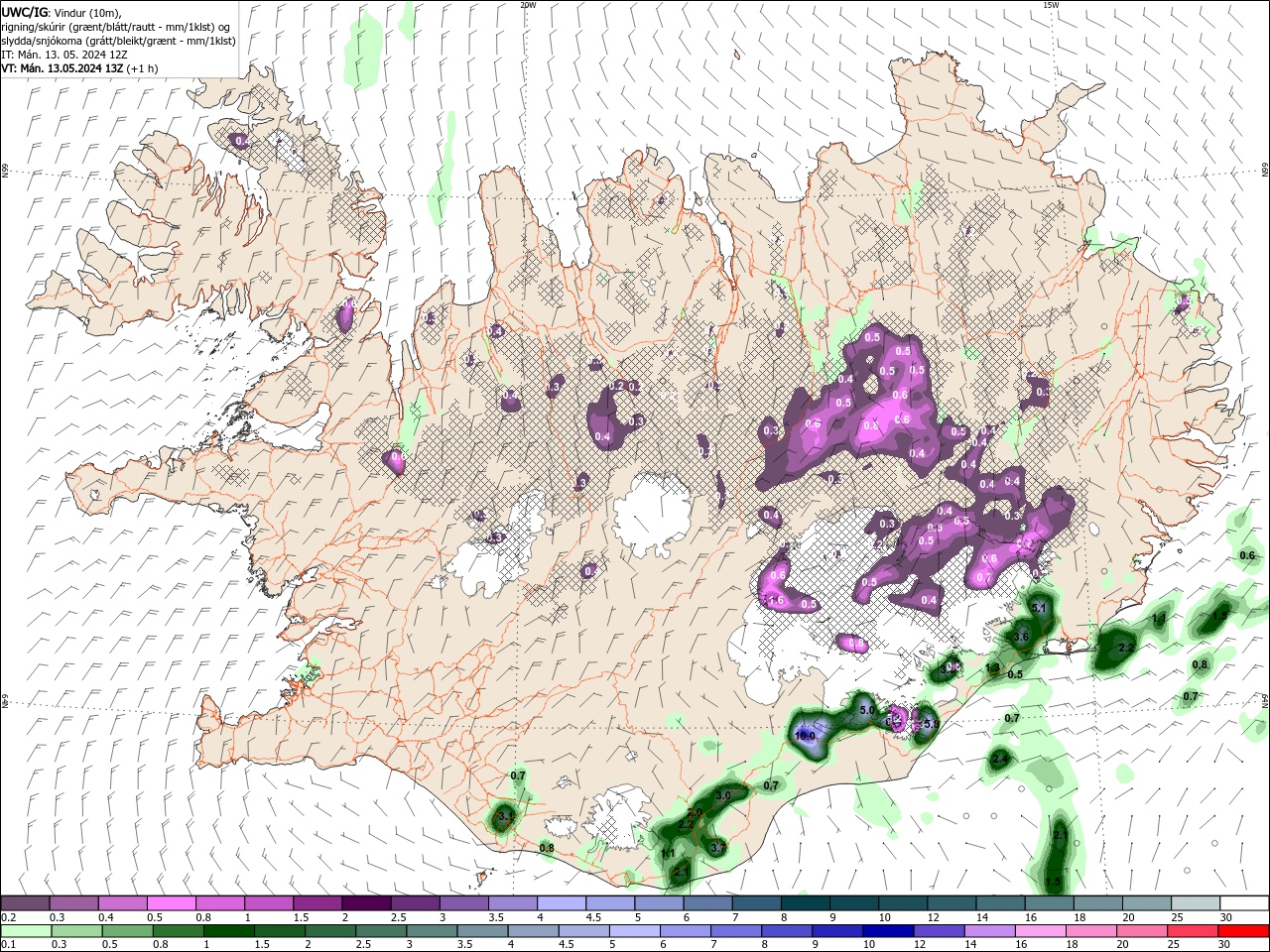The height and width of the screenshot is (952, 1270).
Task: Click the '2.4' precipitation value on map
Action: 1000,759
